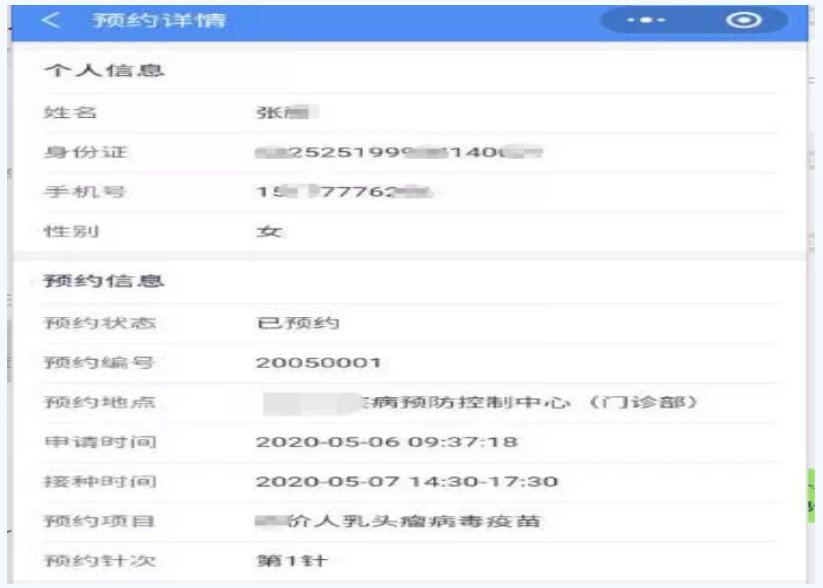Click the 性别 label

click(x=71, y=231)
